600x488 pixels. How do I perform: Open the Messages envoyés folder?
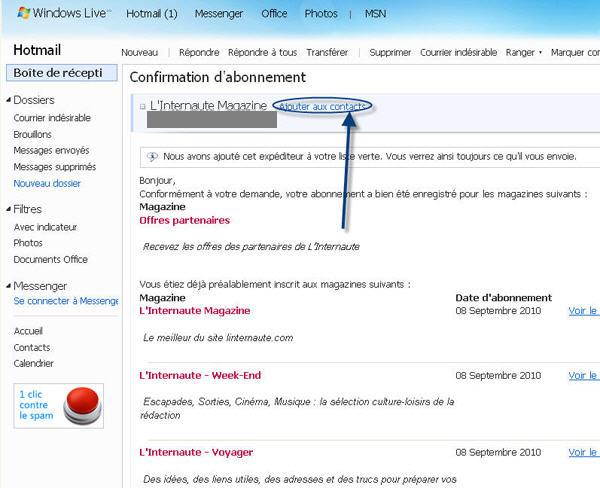(x=51, y=150)
